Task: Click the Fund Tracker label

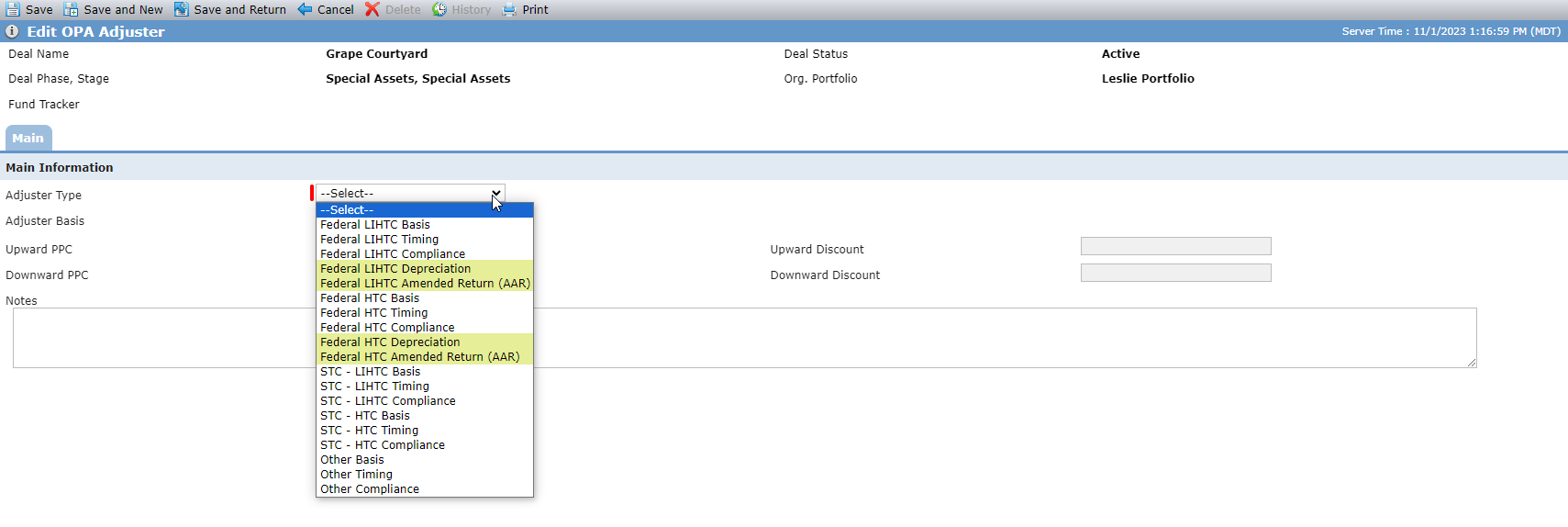Action: [x=44, y=105]
